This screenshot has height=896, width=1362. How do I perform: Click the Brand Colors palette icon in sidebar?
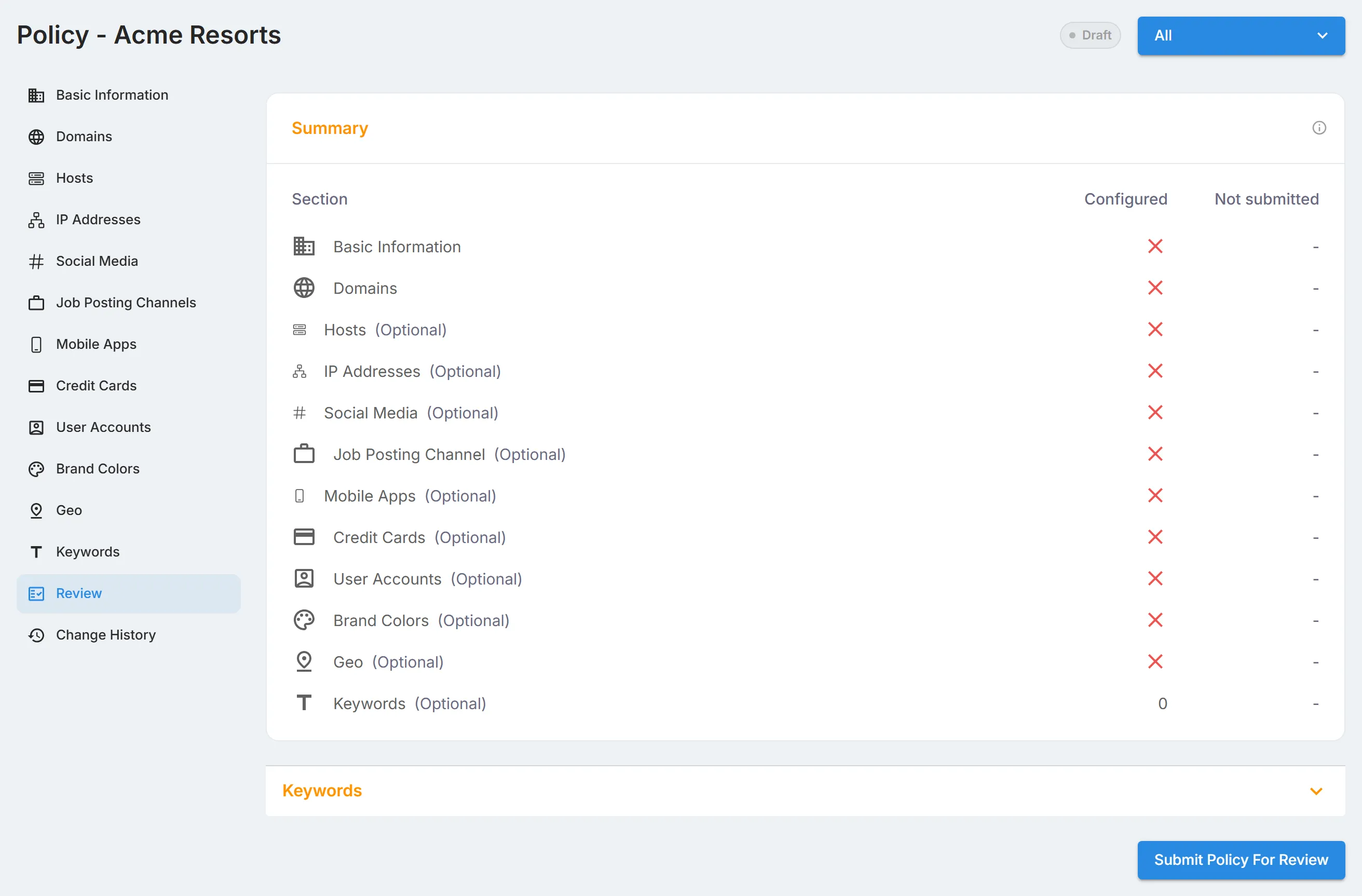[36, 469]
